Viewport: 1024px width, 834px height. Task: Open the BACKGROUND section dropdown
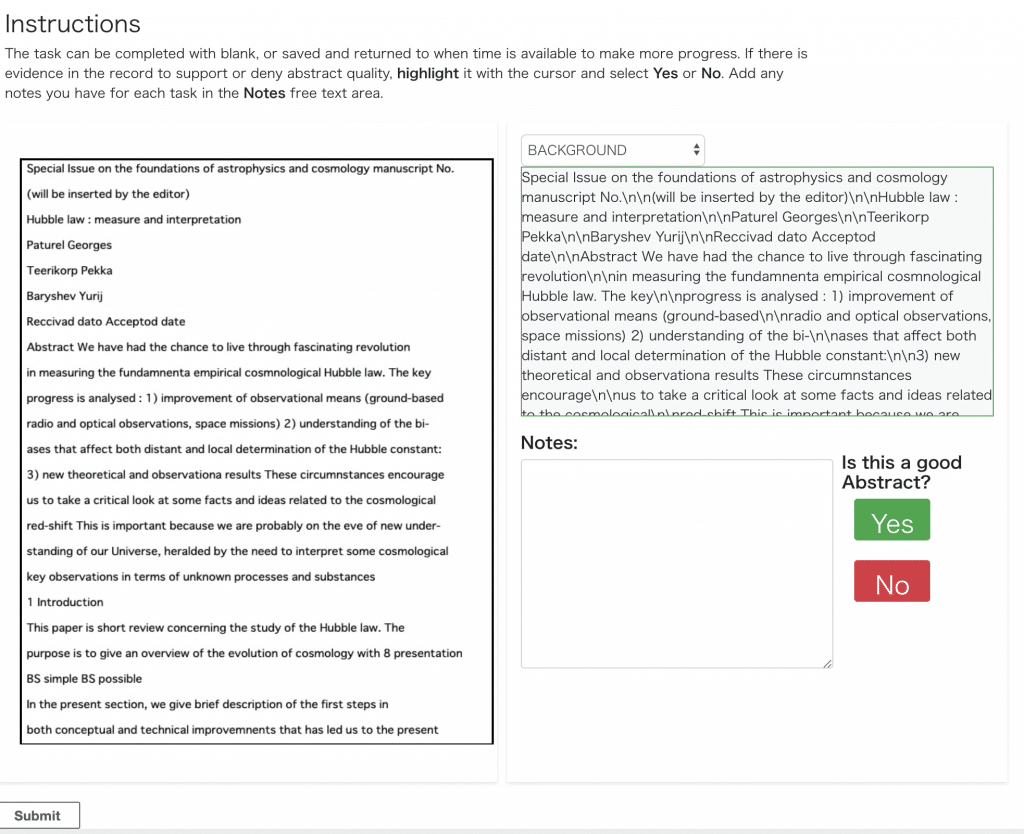coord(613,150)
